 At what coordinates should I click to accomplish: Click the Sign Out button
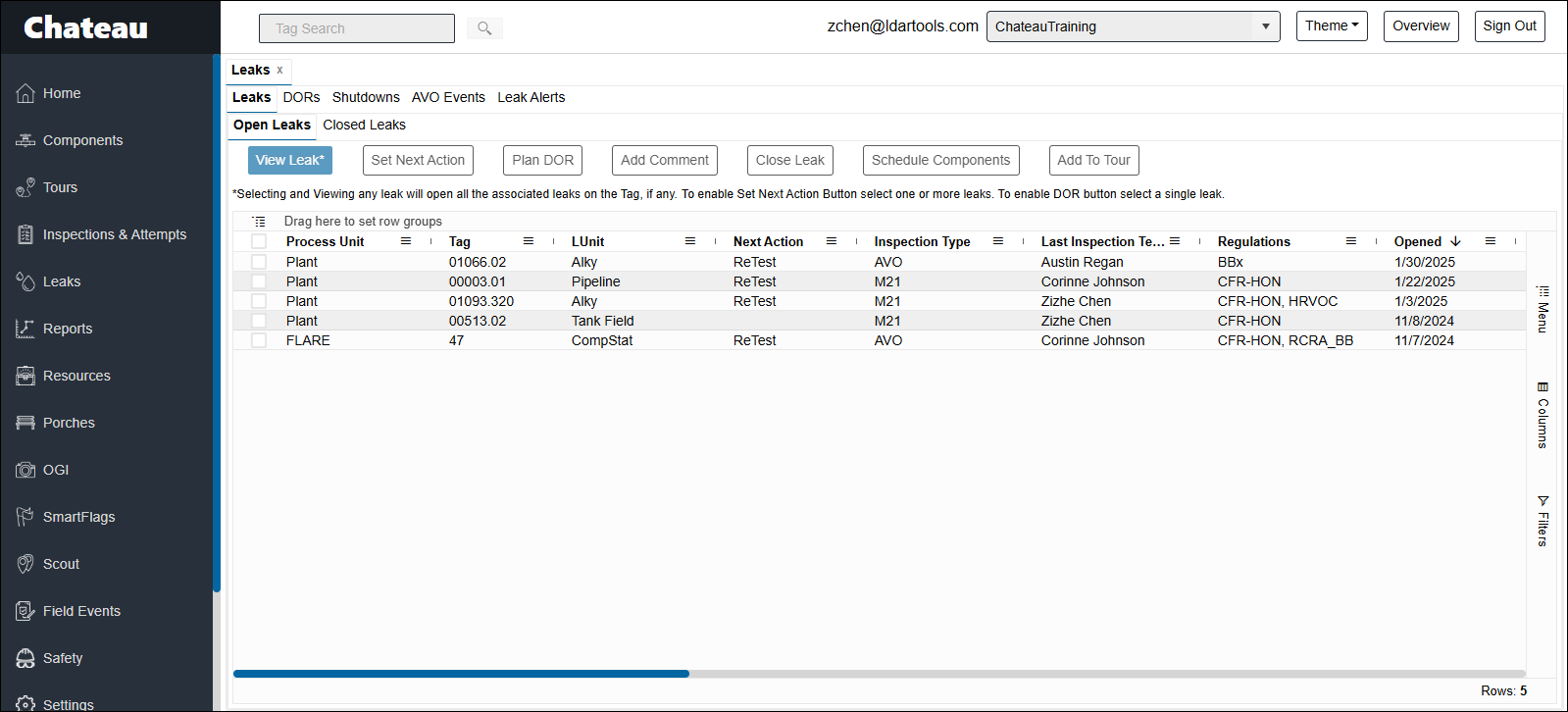pyautogui.click(x=1509, y=26)
